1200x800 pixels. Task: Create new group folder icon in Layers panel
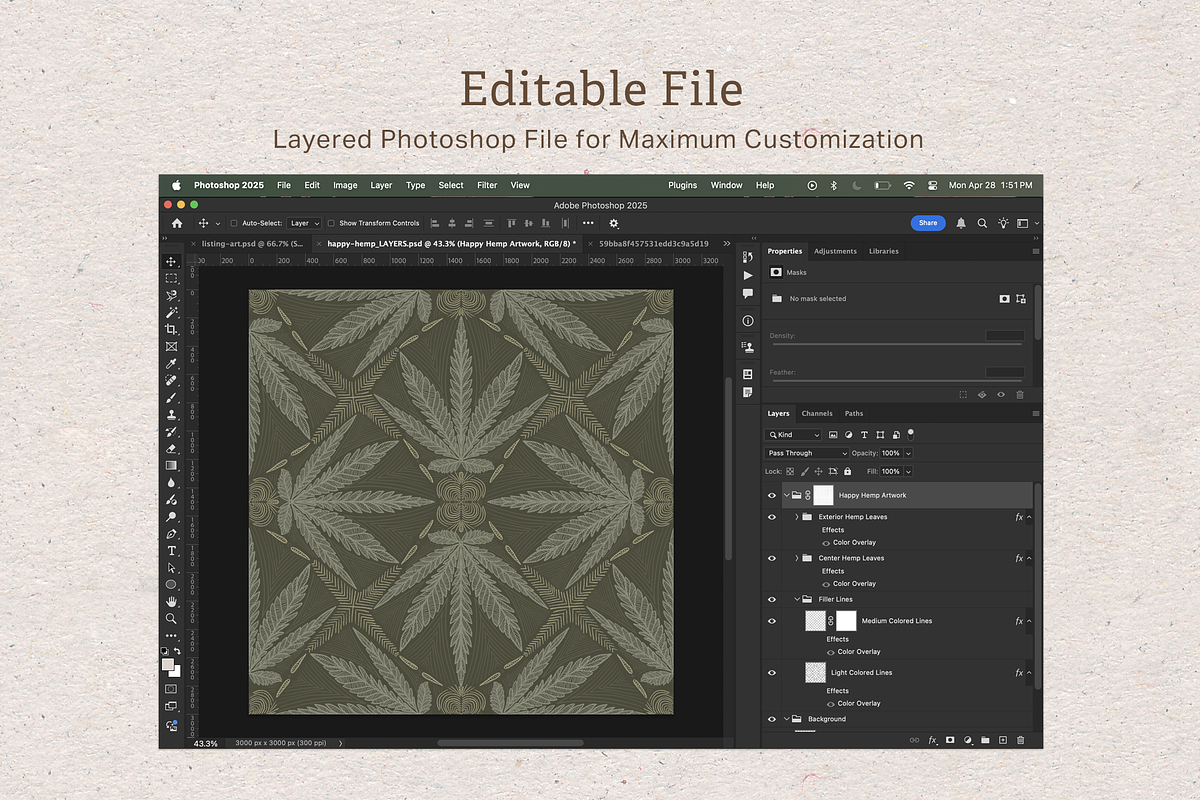985,740
